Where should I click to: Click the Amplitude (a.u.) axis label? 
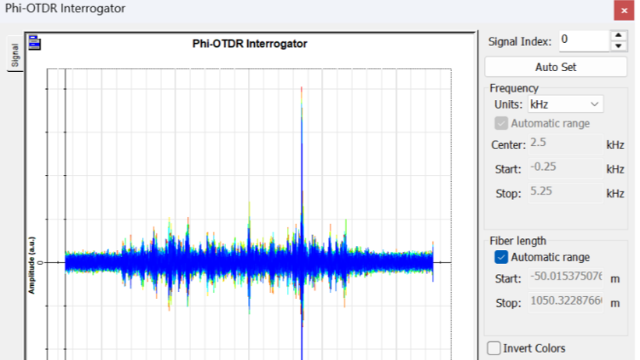coord(32,265)
